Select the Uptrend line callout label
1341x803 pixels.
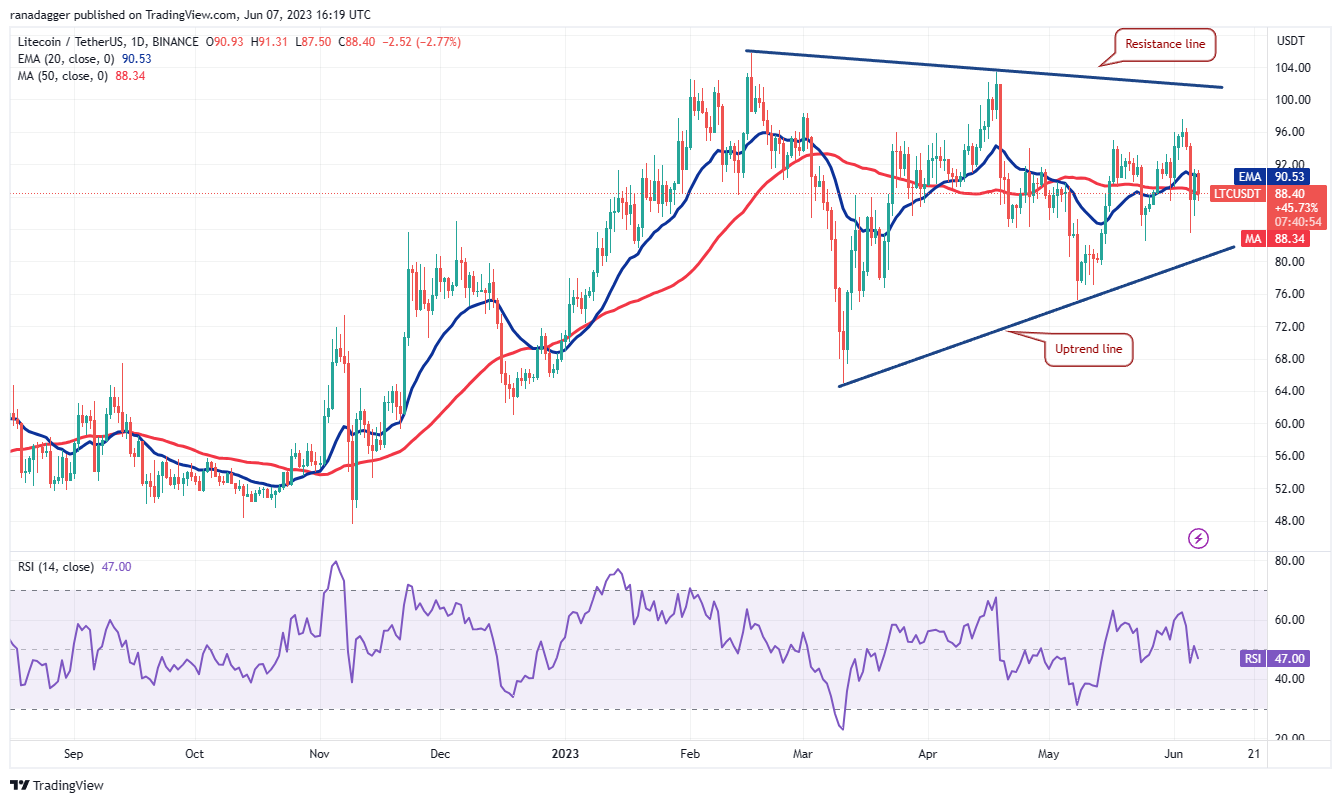[x=1089, y=350]
